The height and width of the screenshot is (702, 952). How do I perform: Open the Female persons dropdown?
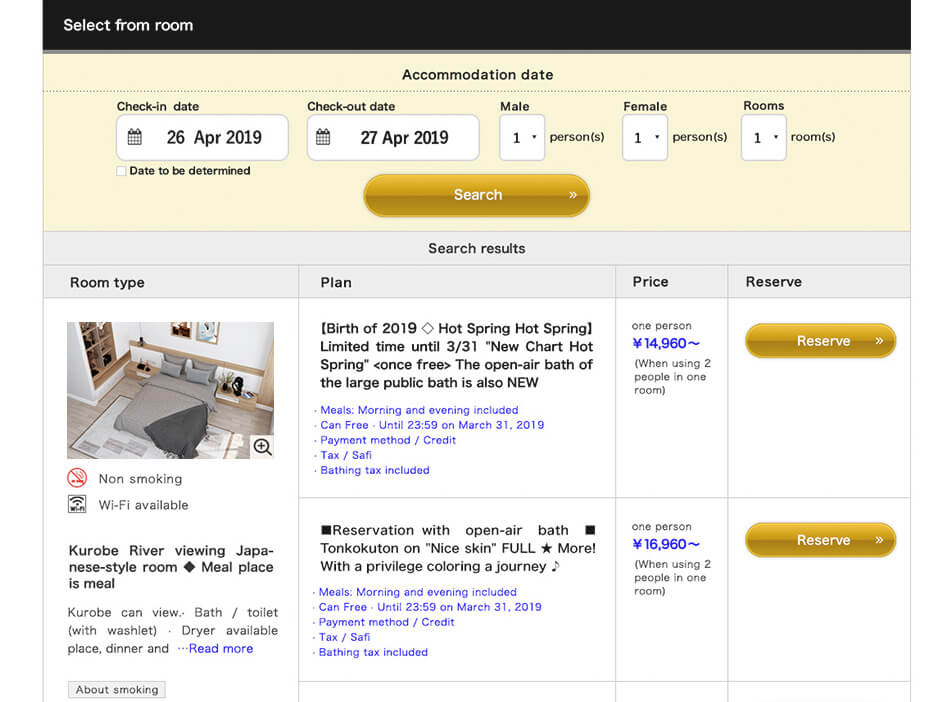644,138
